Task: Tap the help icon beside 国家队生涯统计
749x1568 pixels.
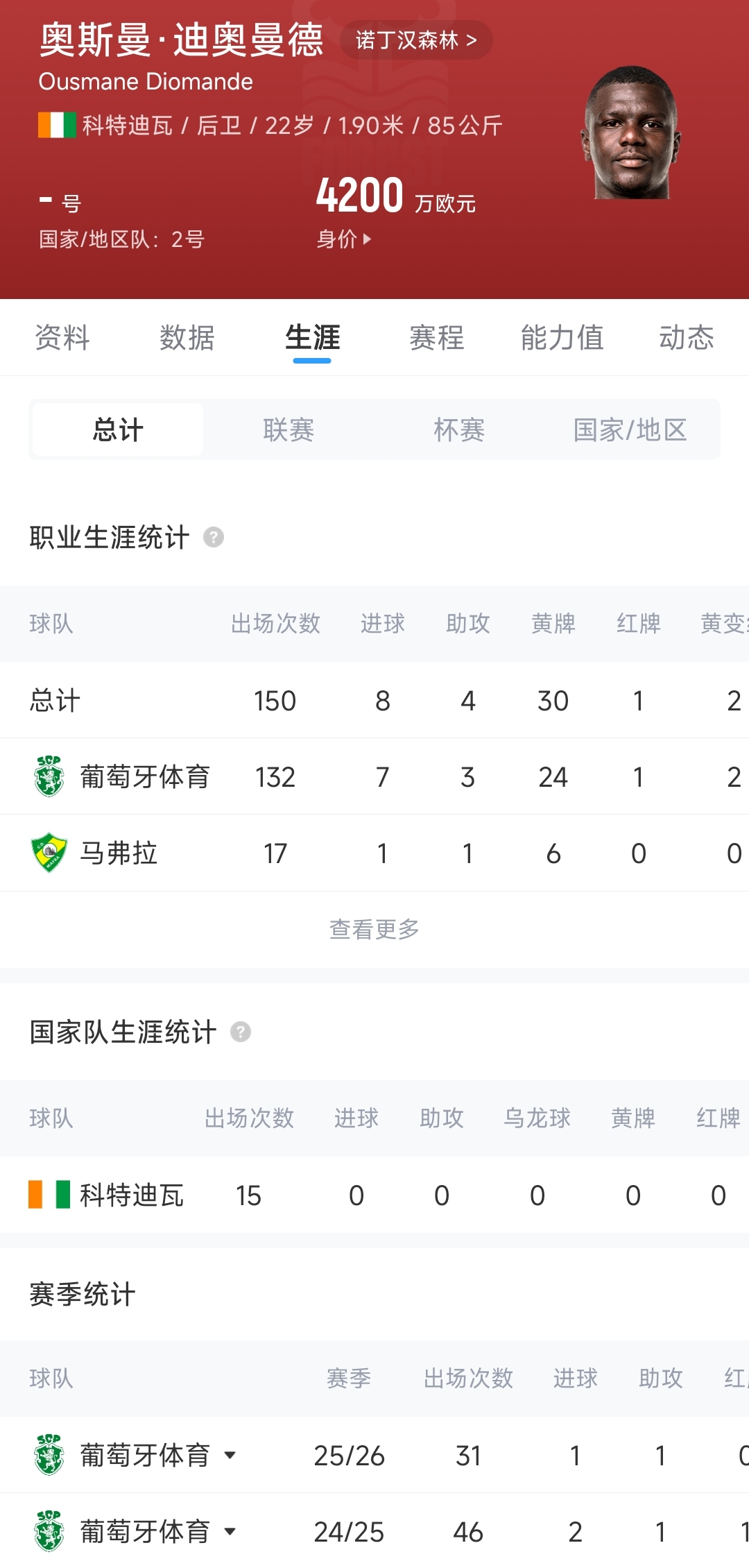Action: (x=241, y=1032)
